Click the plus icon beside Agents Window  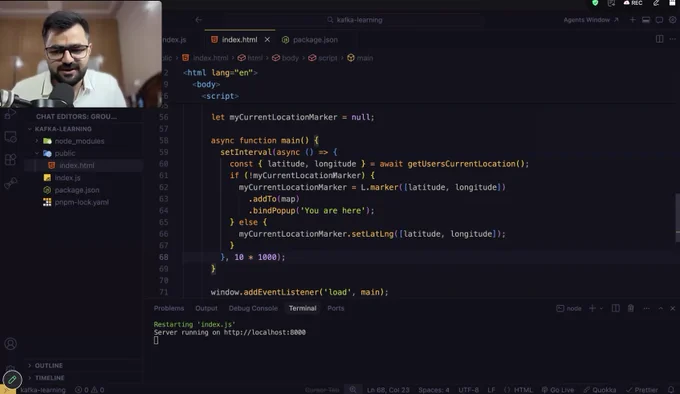point(633,20)
